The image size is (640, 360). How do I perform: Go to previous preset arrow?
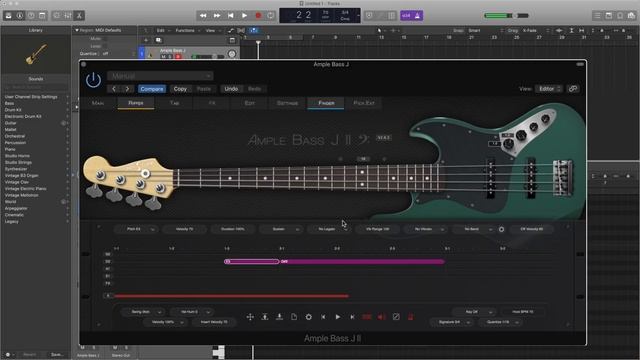coord(114,89)
